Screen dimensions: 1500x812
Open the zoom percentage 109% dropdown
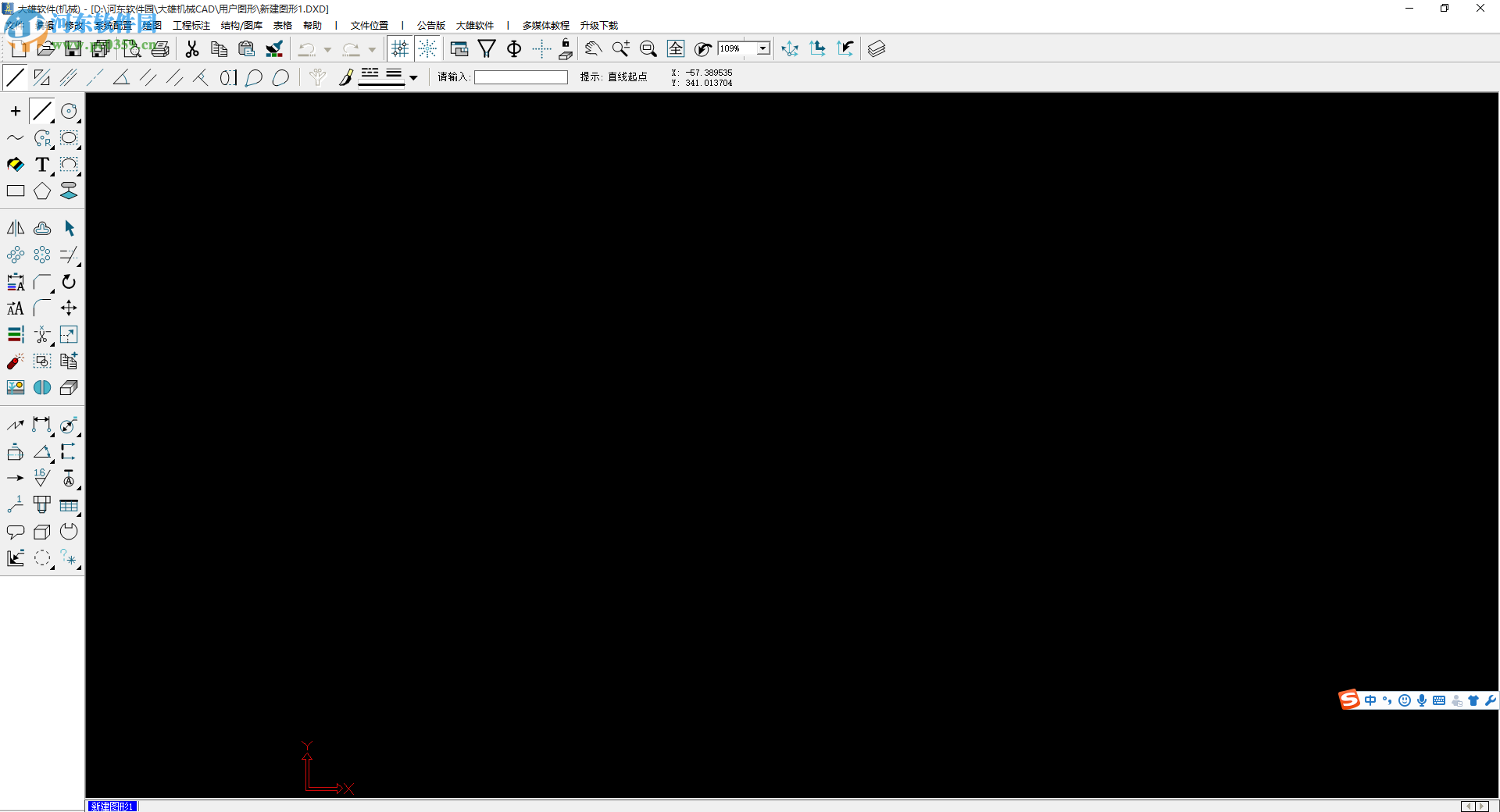click(762, 48)
